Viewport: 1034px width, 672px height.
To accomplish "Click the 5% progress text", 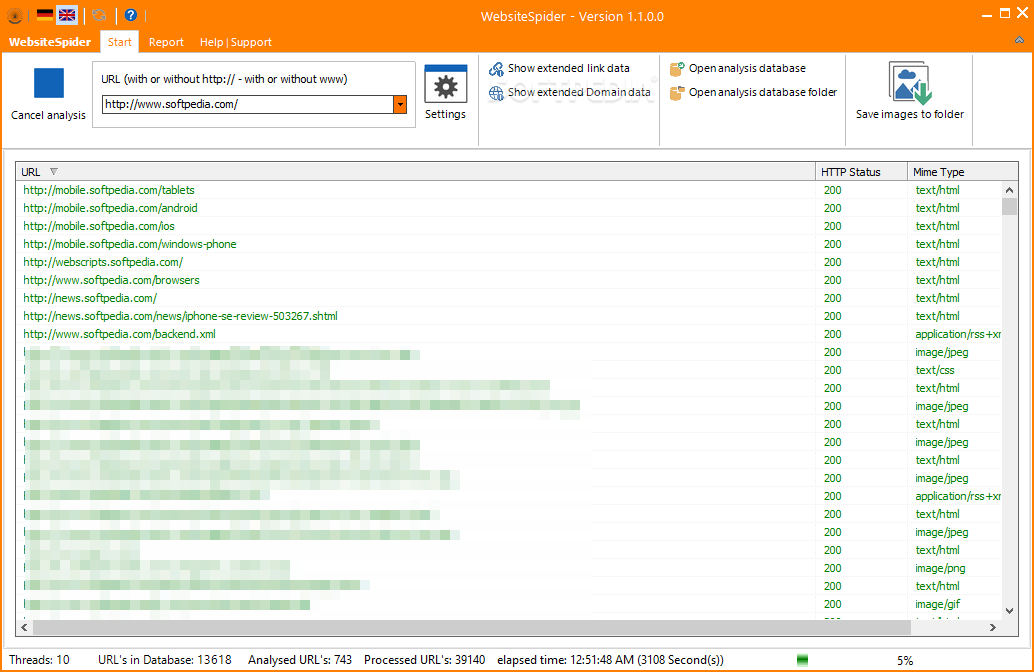I will (905, 661).
